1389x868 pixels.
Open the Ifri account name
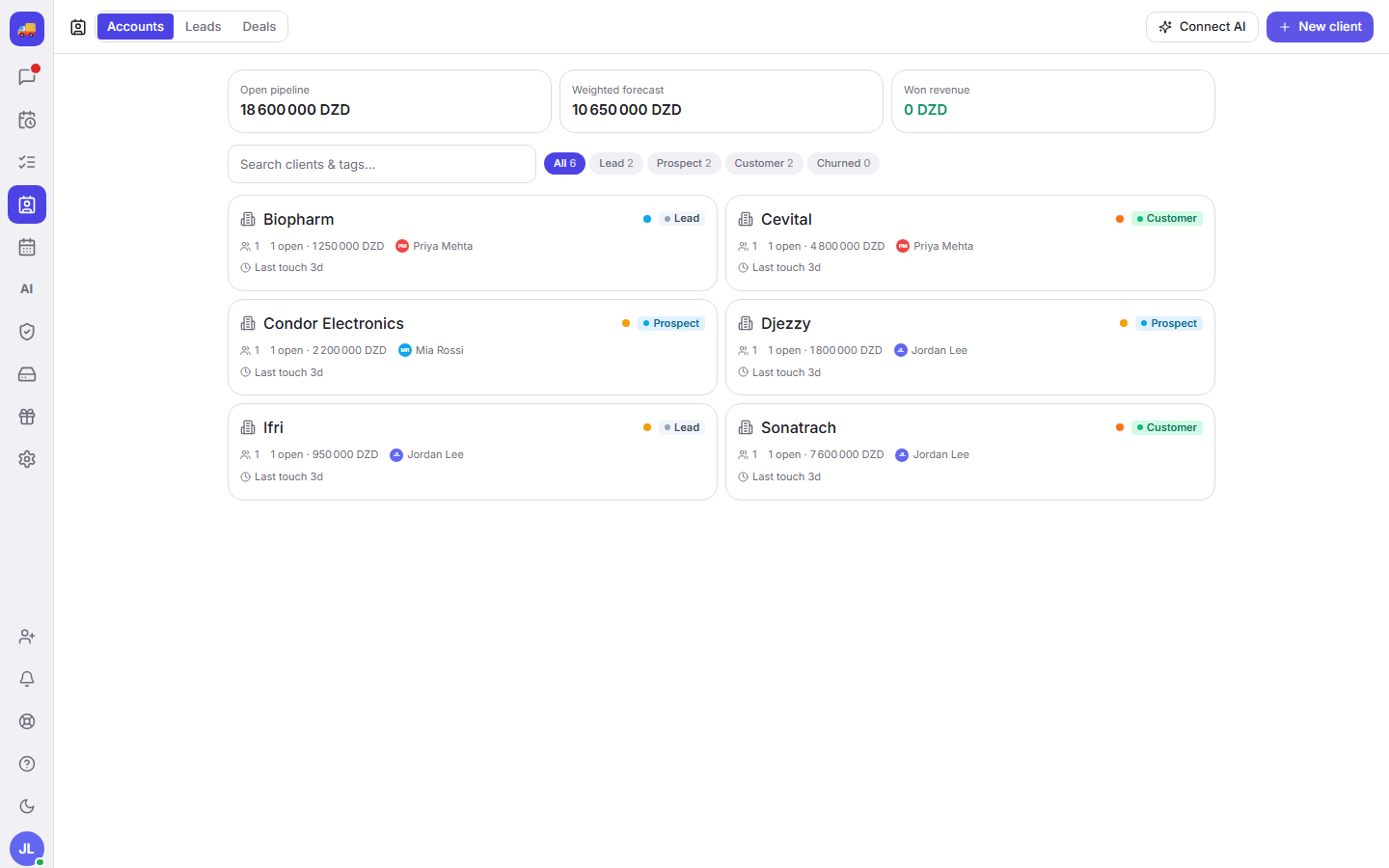(274, 428)
